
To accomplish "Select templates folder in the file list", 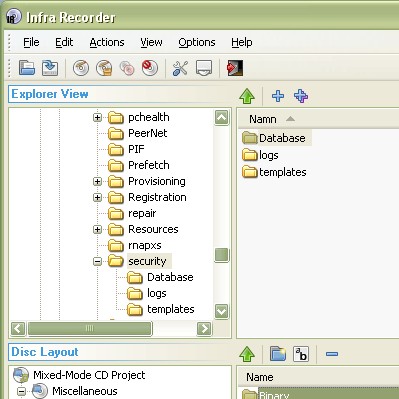I will point(283,172).
